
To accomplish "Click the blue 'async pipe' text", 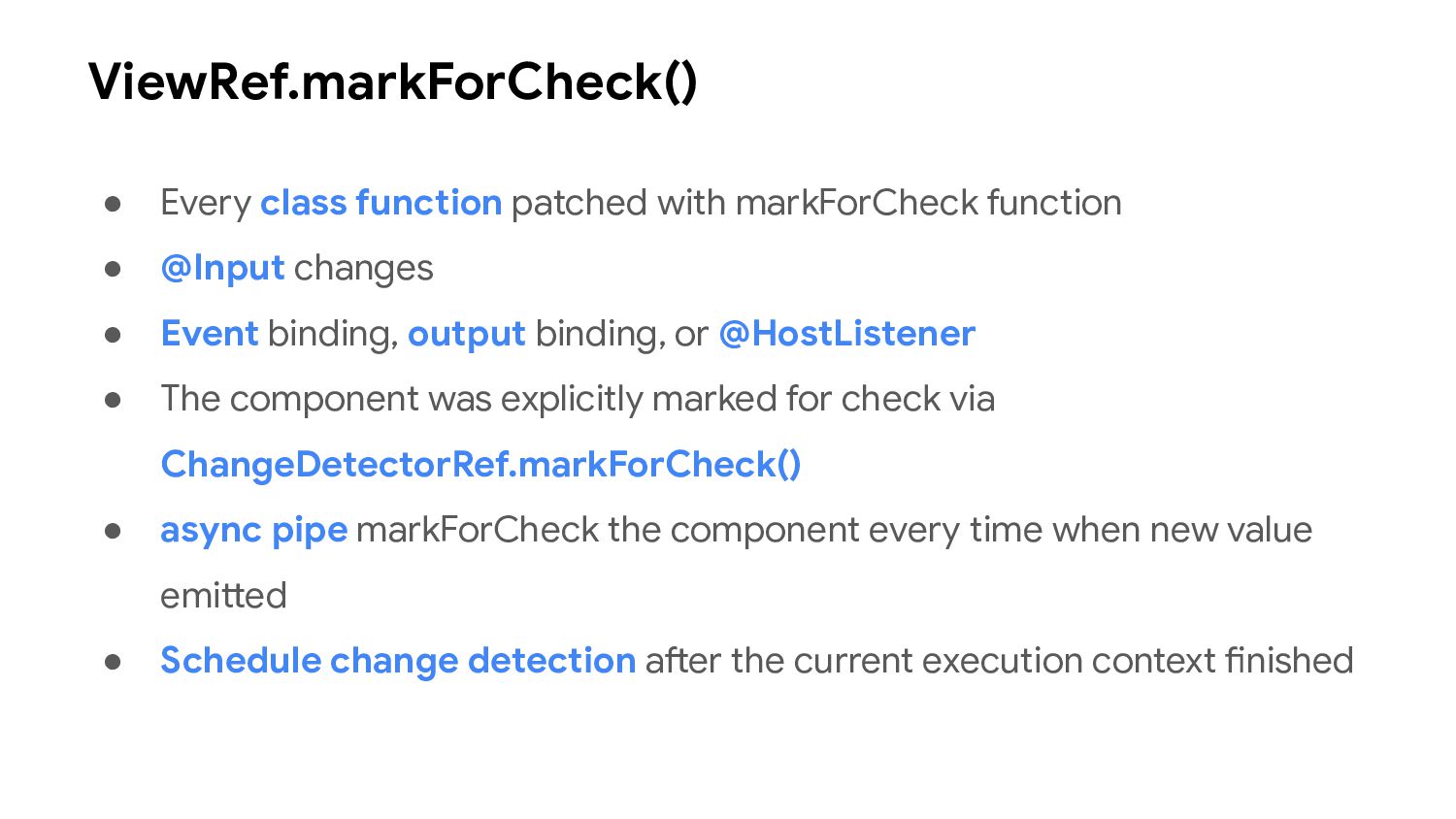I will point(254,531).
